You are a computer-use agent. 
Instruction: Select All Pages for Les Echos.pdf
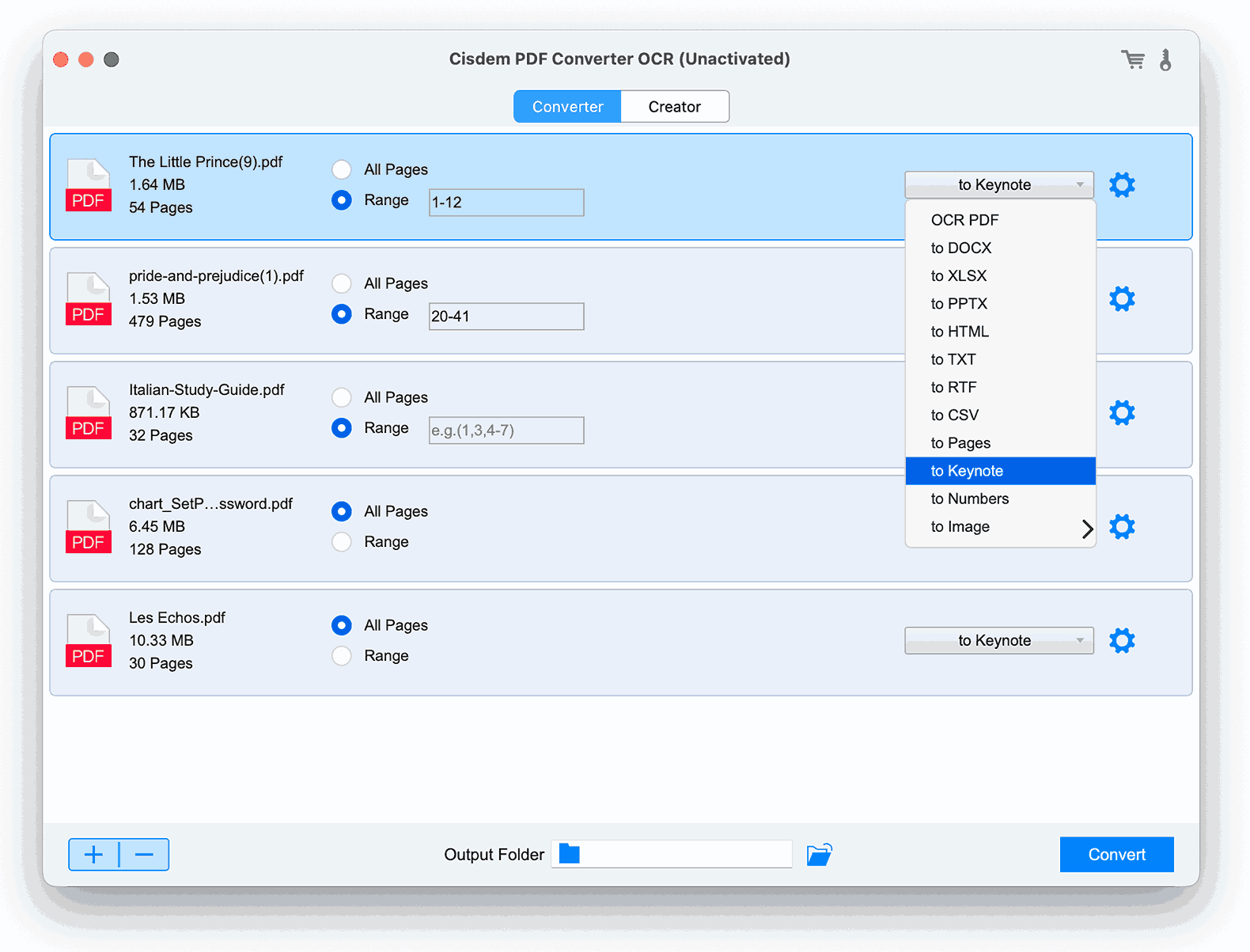(342, 625)
